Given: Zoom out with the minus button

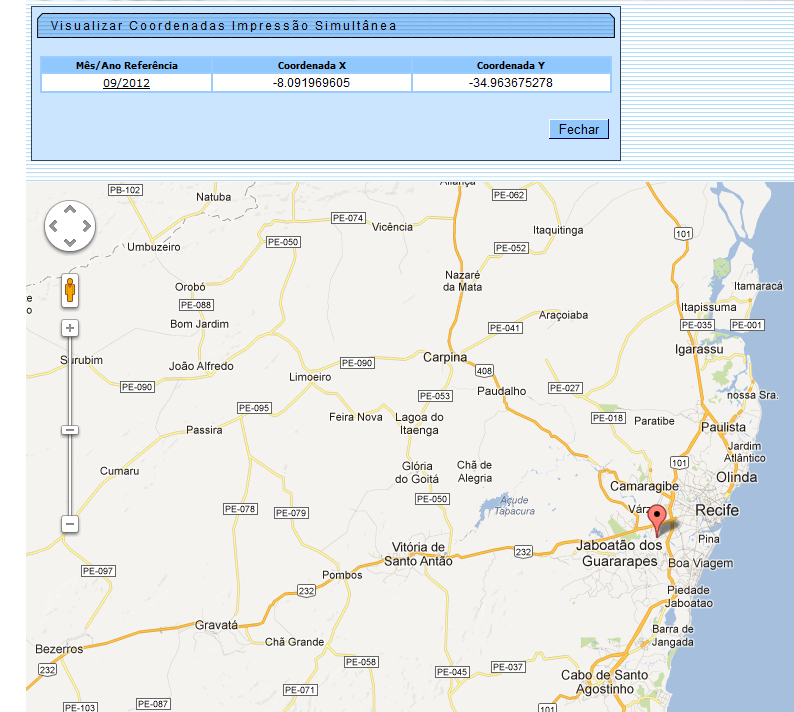Looking at the screenshot, I should (70, 524).
